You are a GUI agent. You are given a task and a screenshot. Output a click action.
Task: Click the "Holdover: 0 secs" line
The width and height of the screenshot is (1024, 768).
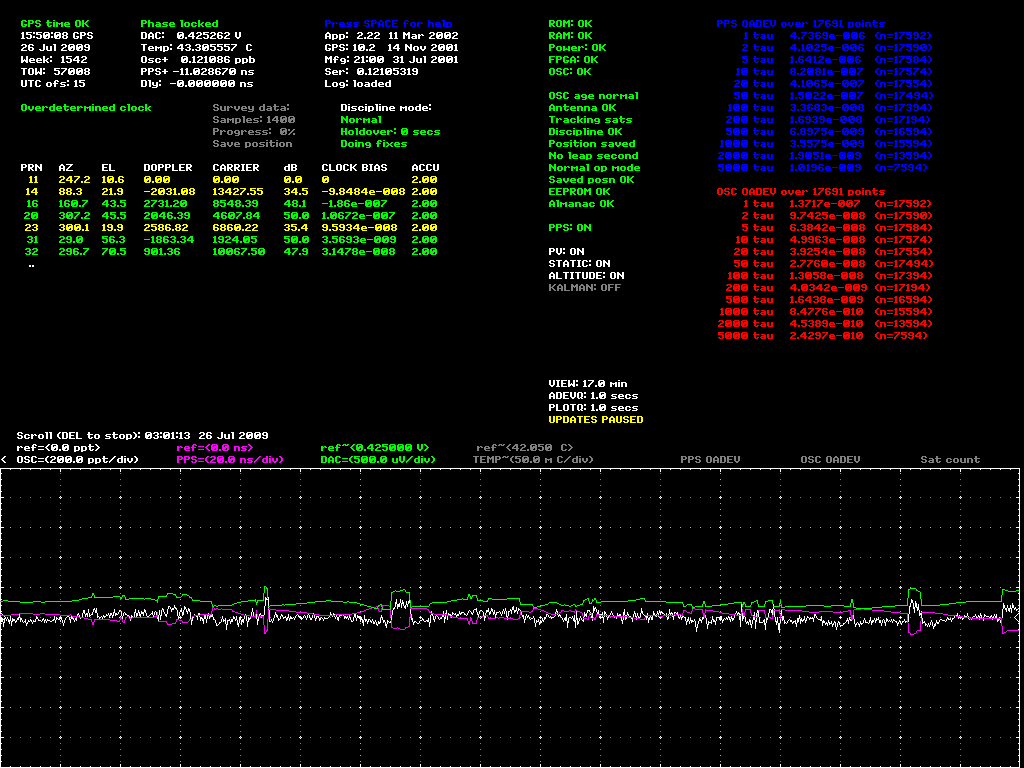point(390,131)
